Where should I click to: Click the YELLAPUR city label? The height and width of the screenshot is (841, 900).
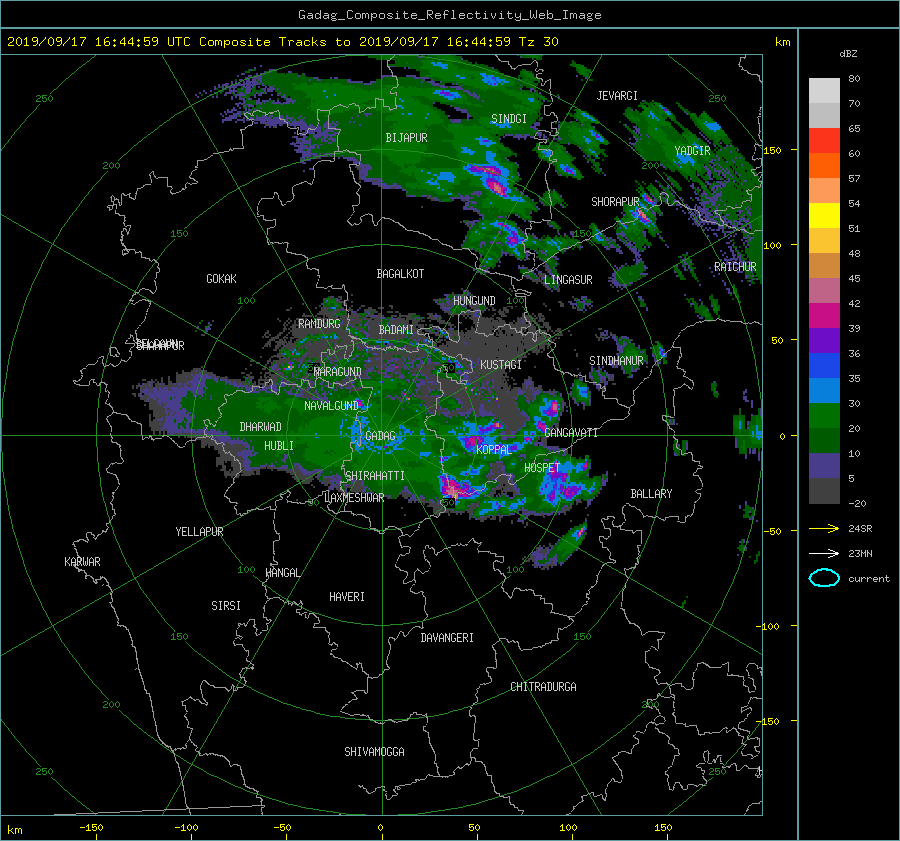point(199,532)
